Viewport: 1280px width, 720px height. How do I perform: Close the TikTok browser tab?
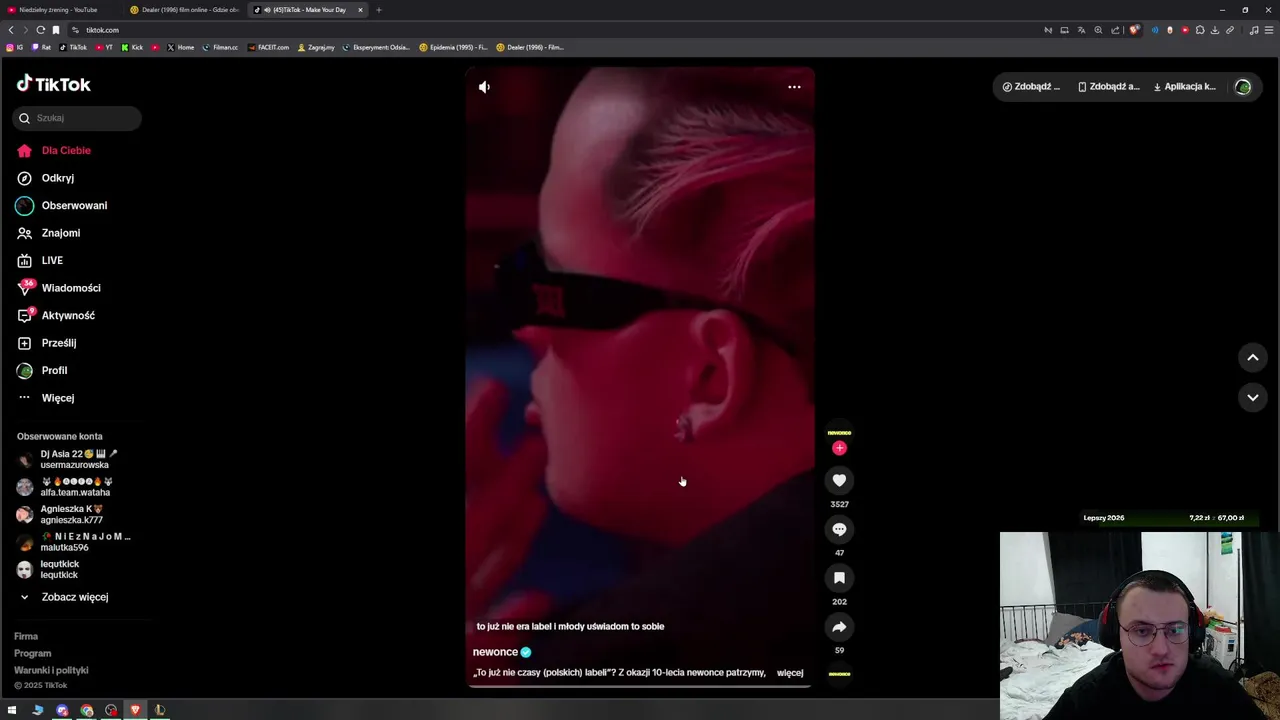[x=360, y=10]
